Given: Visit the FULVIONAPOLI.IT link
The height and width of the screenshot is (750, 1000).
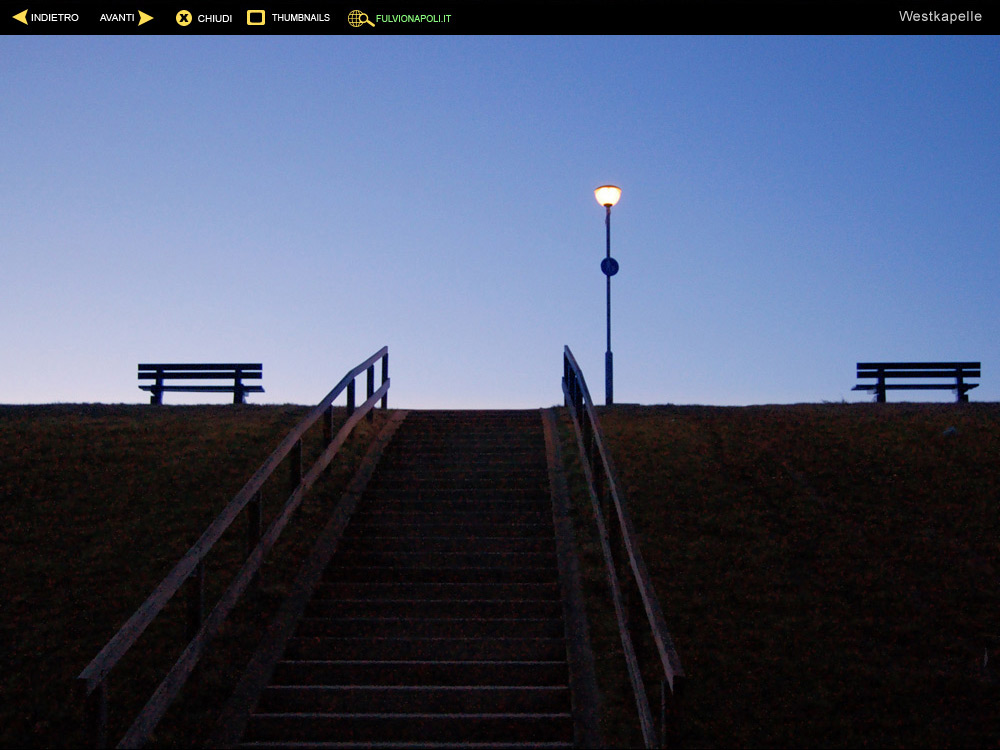Looking at the screenshot, I should [x=413, y=18].
